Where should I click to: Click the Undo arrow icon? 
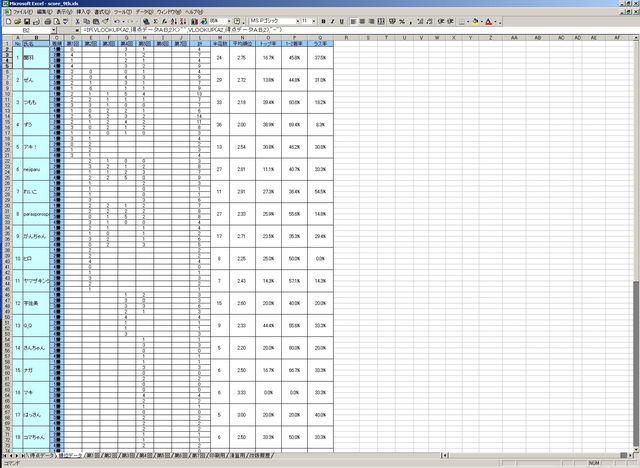[x=117, y=20]
